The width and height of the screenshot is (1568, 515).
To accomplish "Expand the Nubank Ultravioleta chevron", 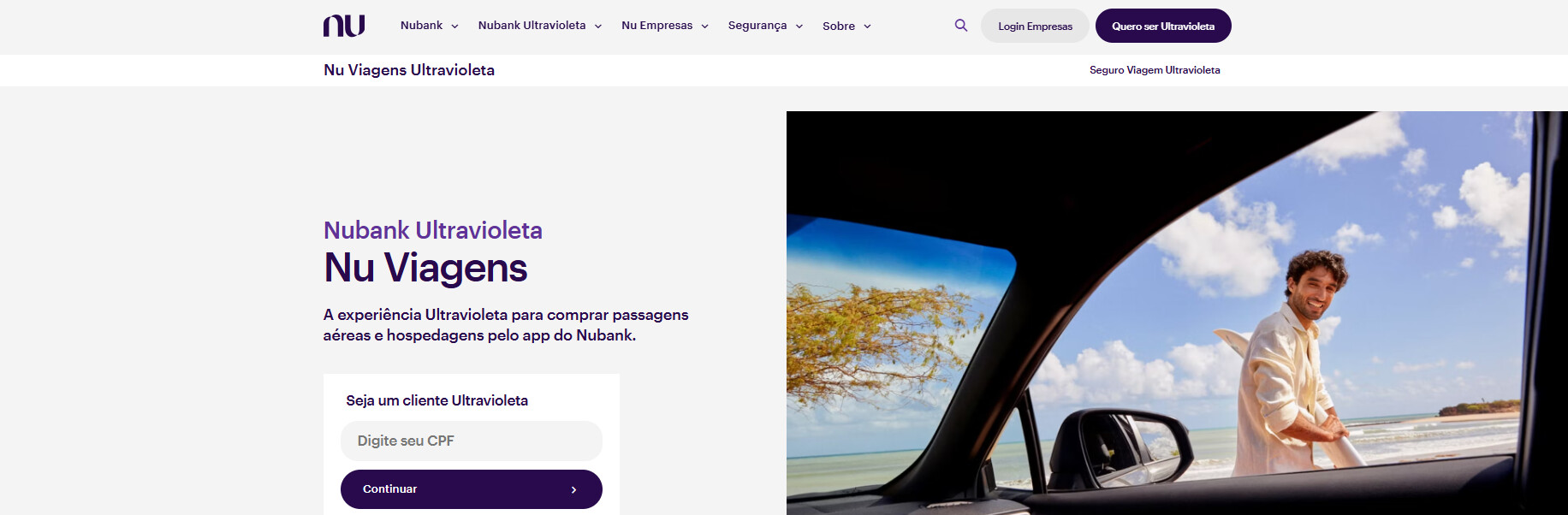I will (x=598, y=27).
